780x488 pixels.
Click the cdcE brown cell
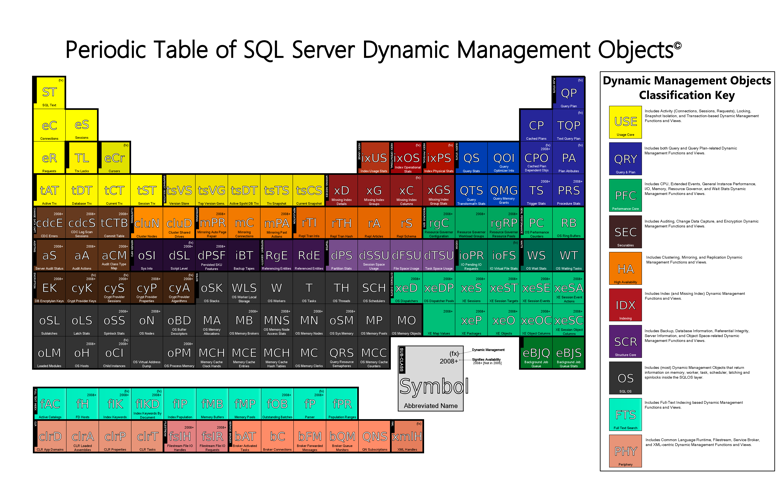click(x=49, y=223)
